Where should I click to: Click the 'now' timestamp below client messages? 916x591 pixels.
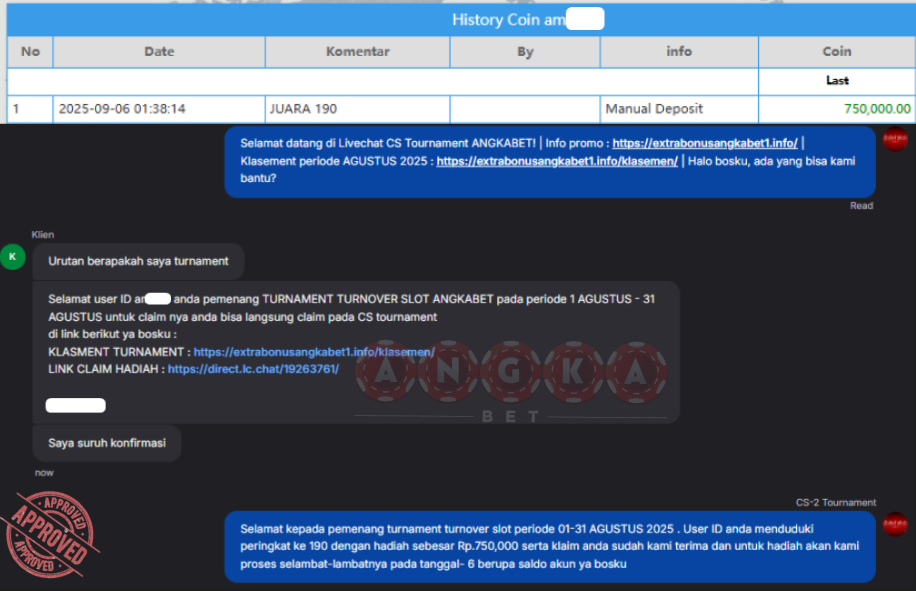tap(44, 472)
